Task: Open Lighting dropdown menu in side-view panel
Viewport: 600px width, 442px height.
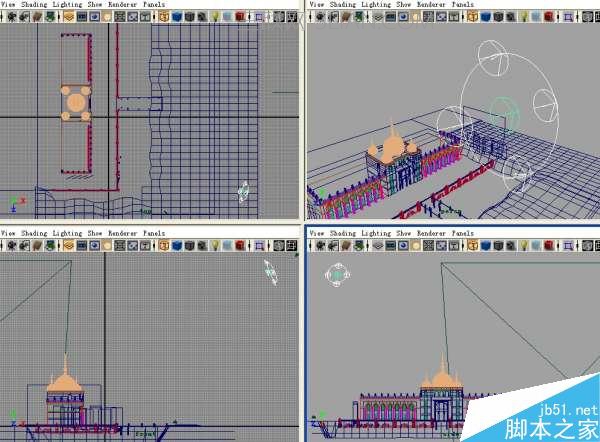Action: [x=67, y=233]
